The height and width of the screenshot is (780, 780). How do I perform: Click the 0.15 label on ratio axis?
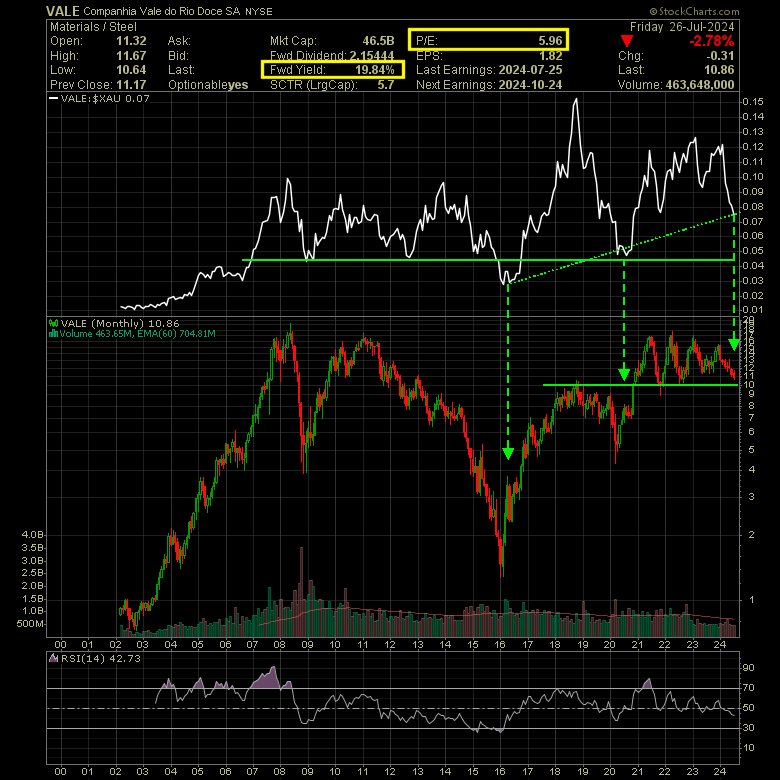753,101
